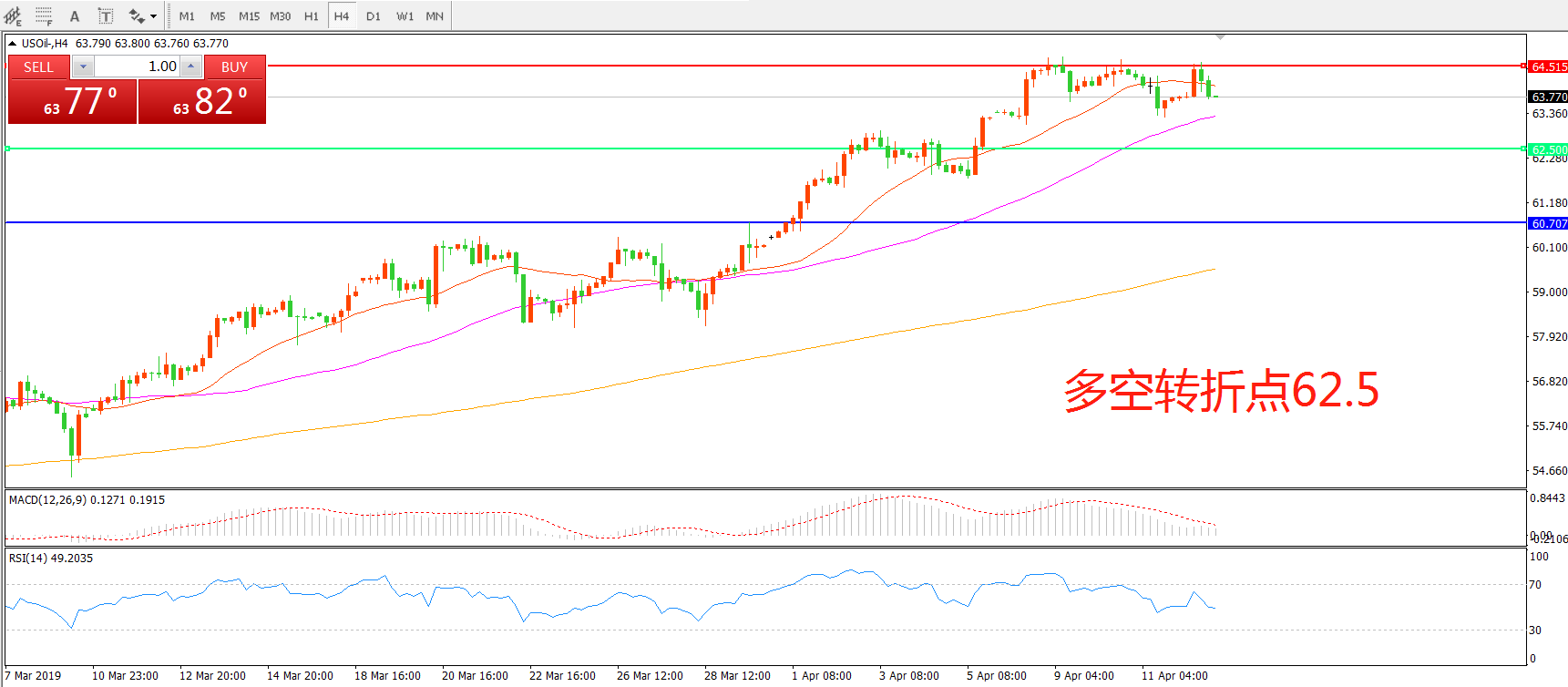
Task: Pick the Text (A) drawing tool
Action: point(75,15)
